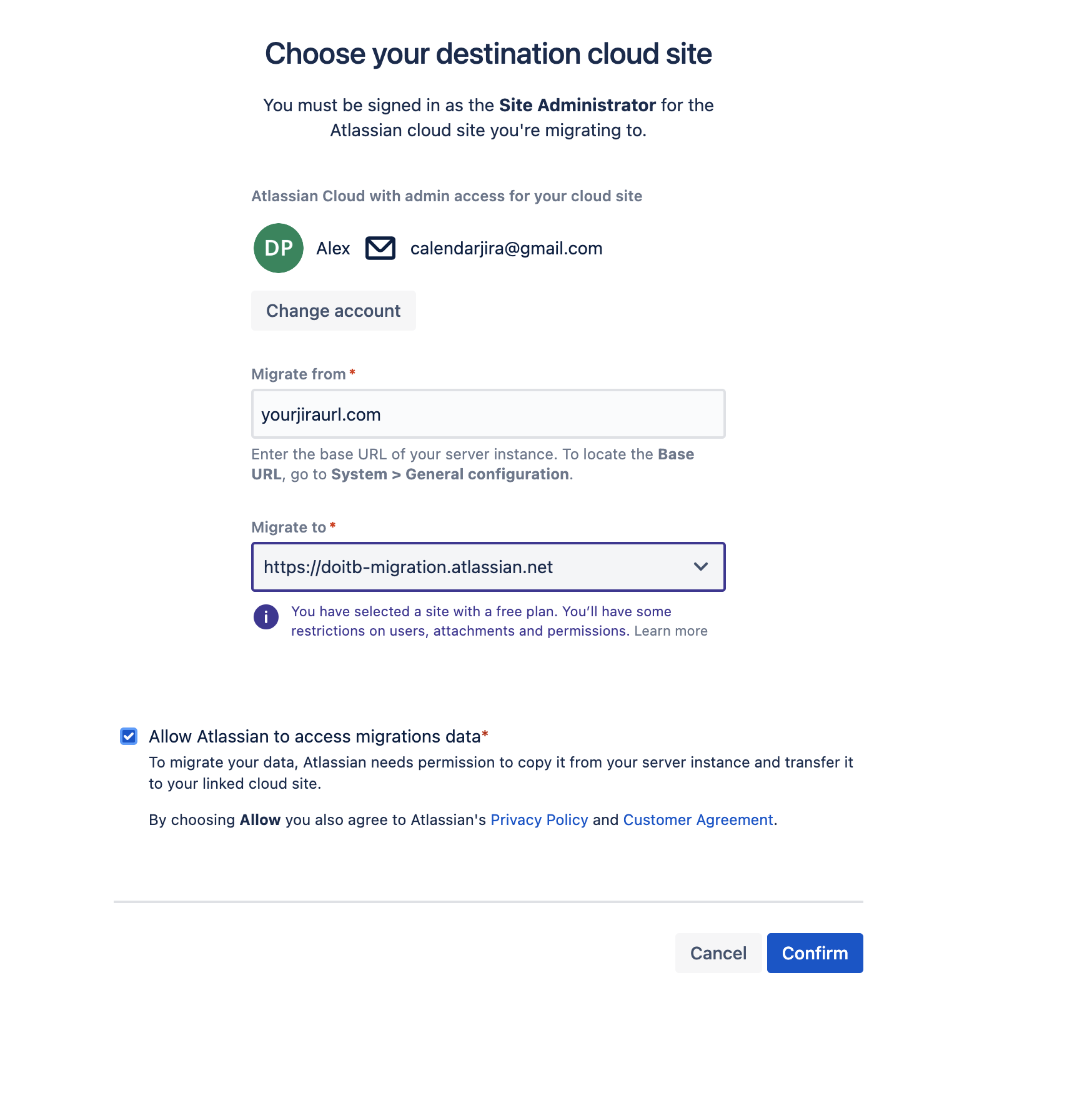
Task: Click the "Migrate to" field label
Action: click(x=289, y=527)
